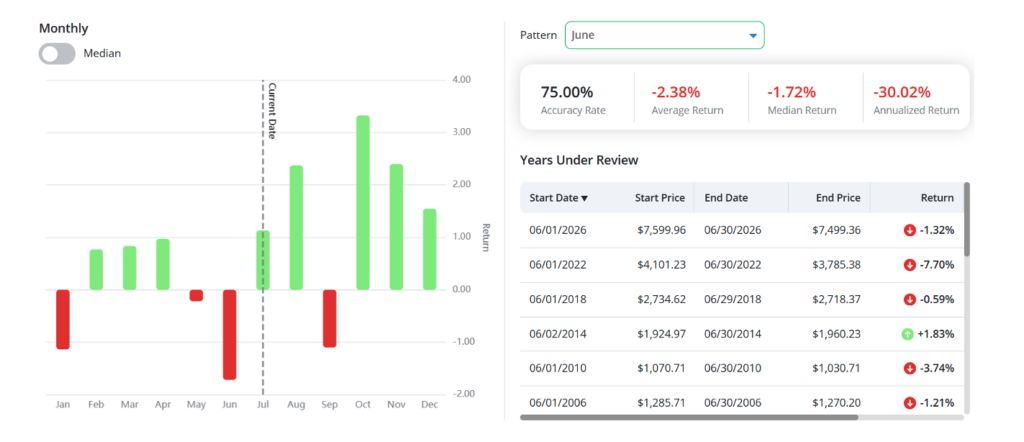Click the red down arrow icon for -1.21%
This screenshot has width=1024, height=442.
[x=909, y=403]
